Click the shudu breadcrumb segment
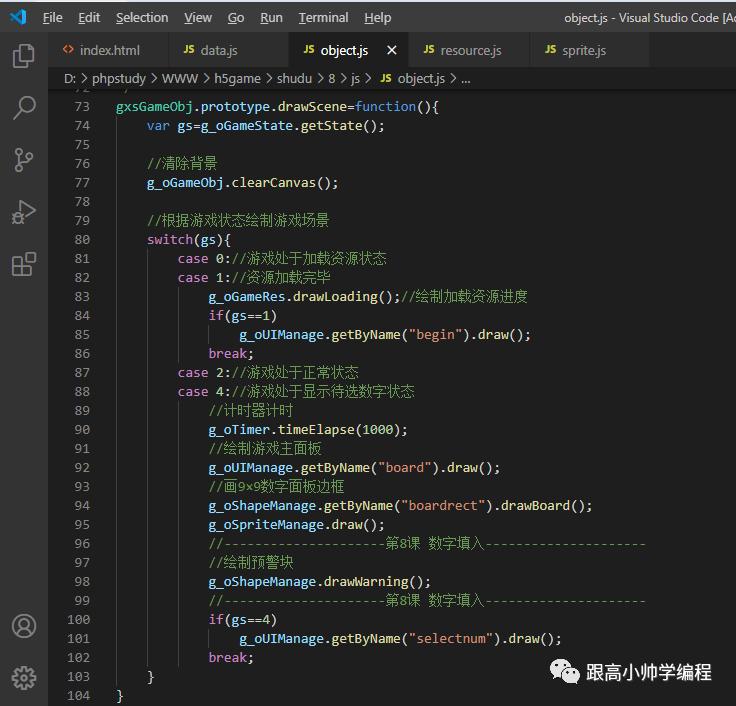The height and width of the screenshot is (706, 736). (x=294, y=78)
